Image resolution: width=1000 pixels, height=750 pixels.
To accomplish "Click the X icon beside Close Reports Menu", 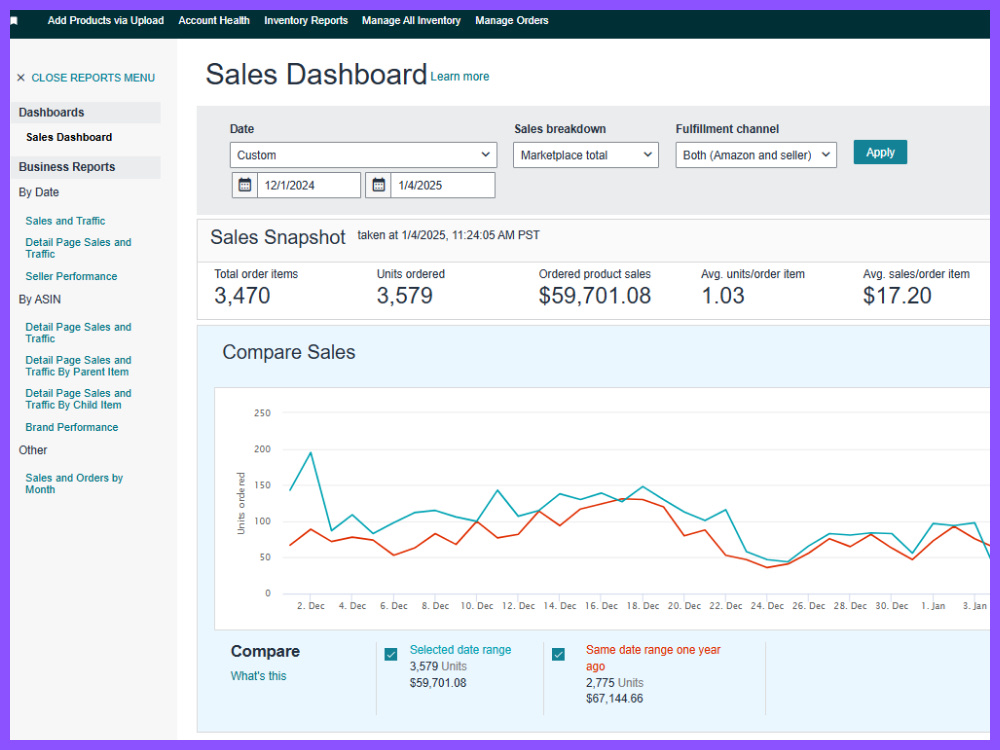I will [x=20, y=78].
